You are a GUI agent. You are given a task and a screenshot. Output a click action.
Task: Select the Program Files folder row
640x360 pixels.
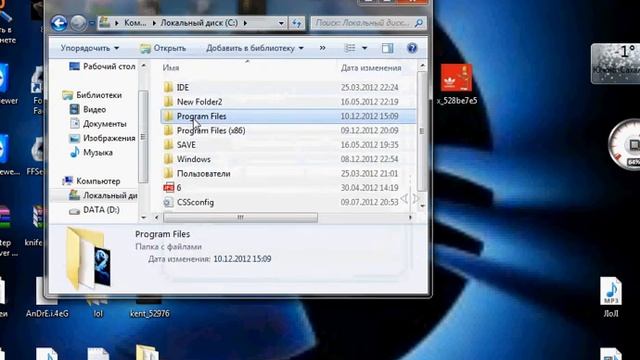[288, 116]
